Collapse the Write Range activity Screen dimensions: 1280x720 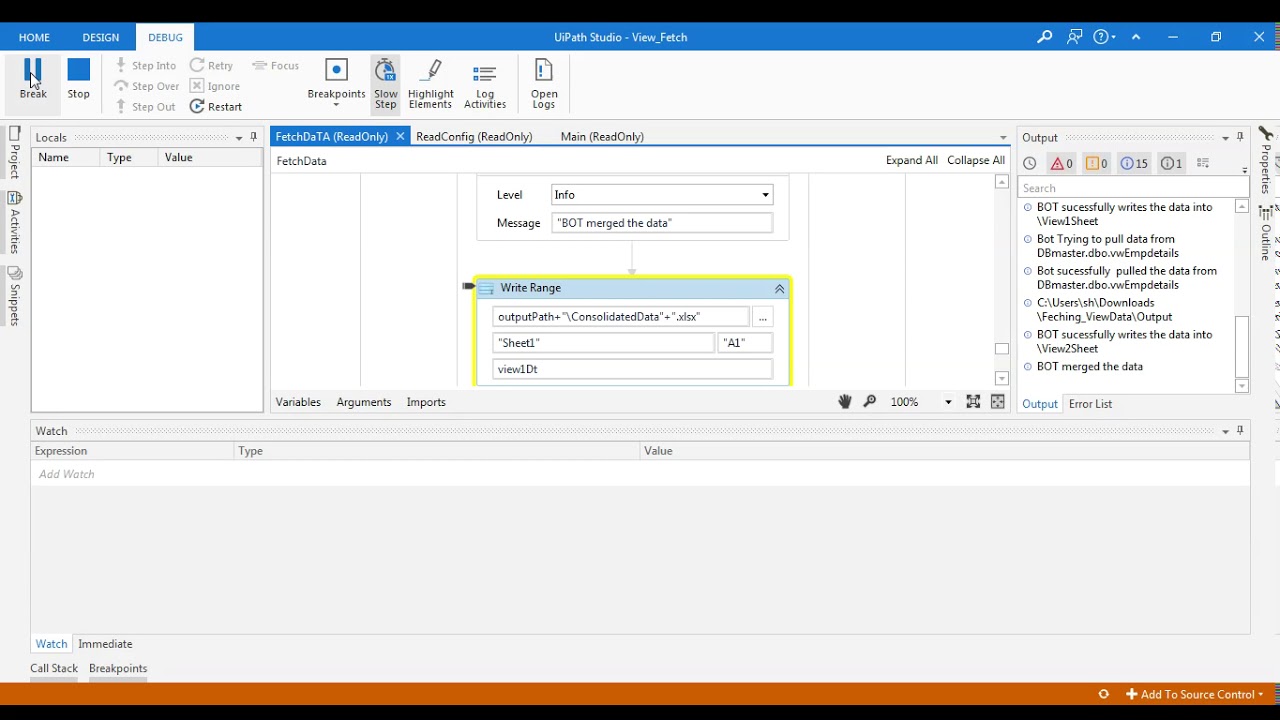point(779,289)
